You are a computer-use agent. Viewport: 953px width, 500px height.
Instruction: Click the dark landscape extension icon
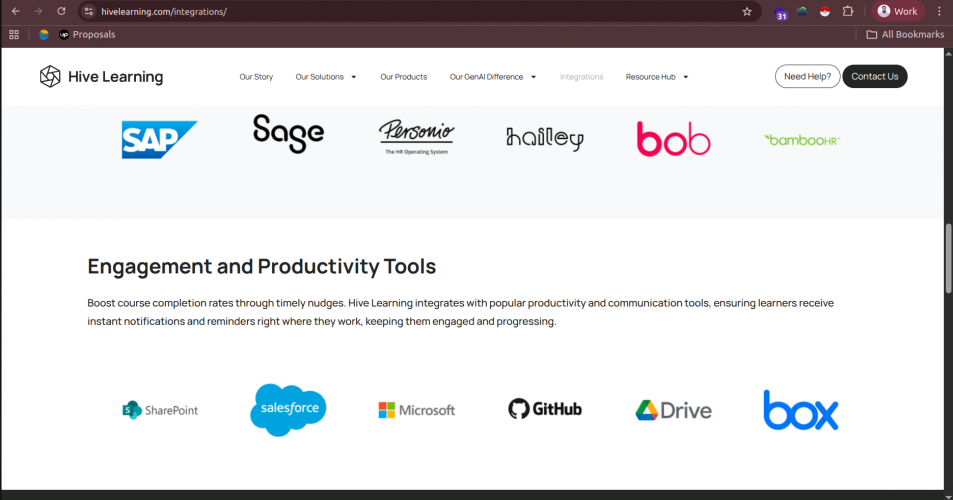click(x=802, y=11)
